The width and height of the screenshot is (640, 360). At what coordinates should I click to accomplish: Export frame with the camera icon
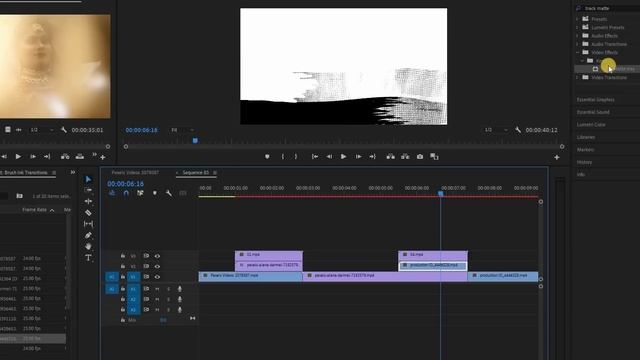[420, 157]
